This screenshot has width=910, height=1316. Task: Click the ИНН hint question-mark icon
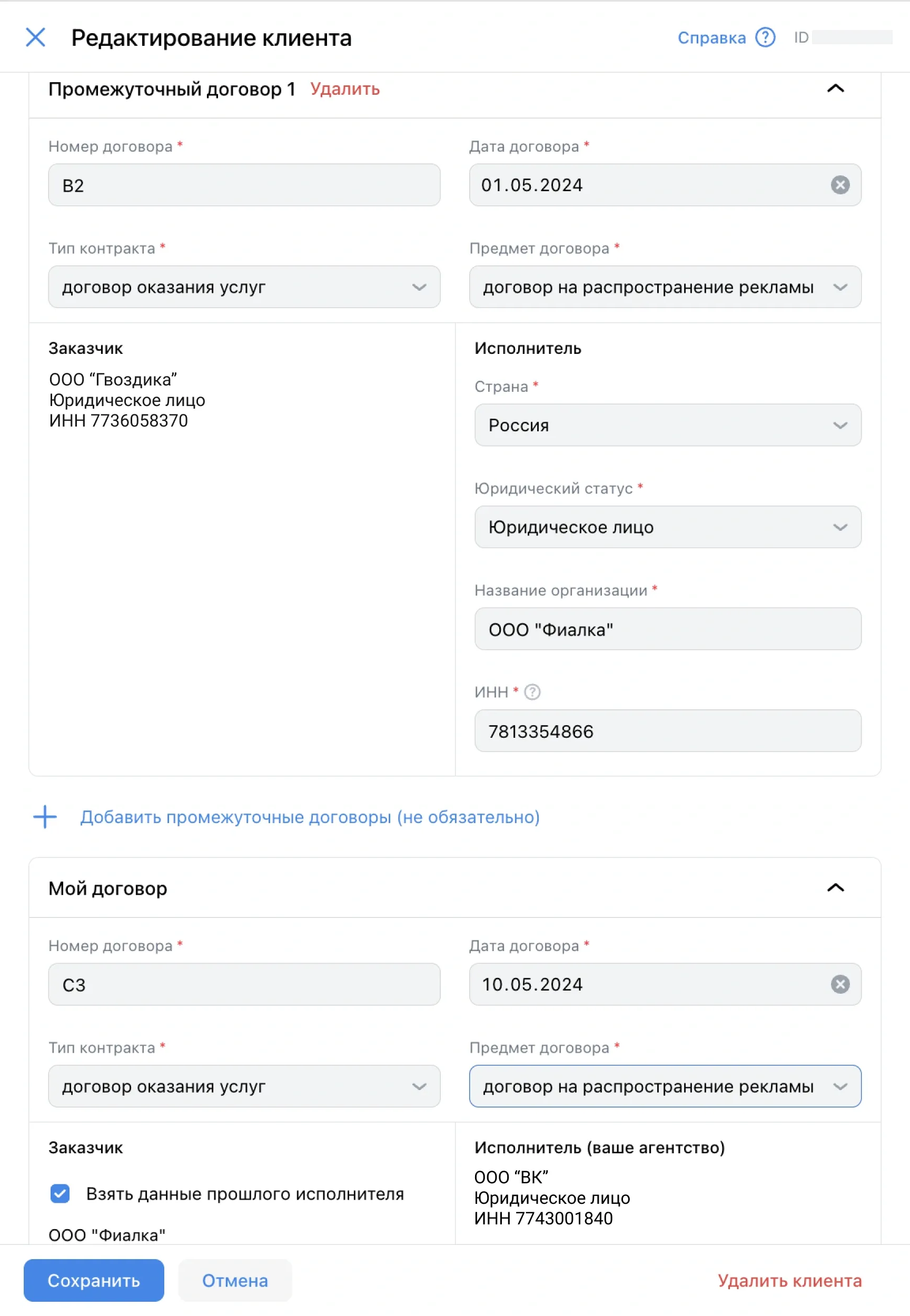pyautogui.click(x=532, y=691)
